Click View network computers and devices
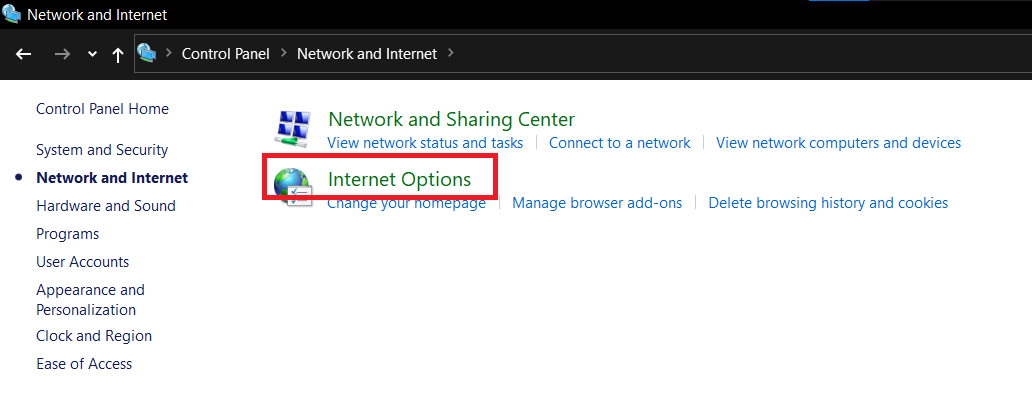The height and width of the screenshot is (415, 1032). 838,143
